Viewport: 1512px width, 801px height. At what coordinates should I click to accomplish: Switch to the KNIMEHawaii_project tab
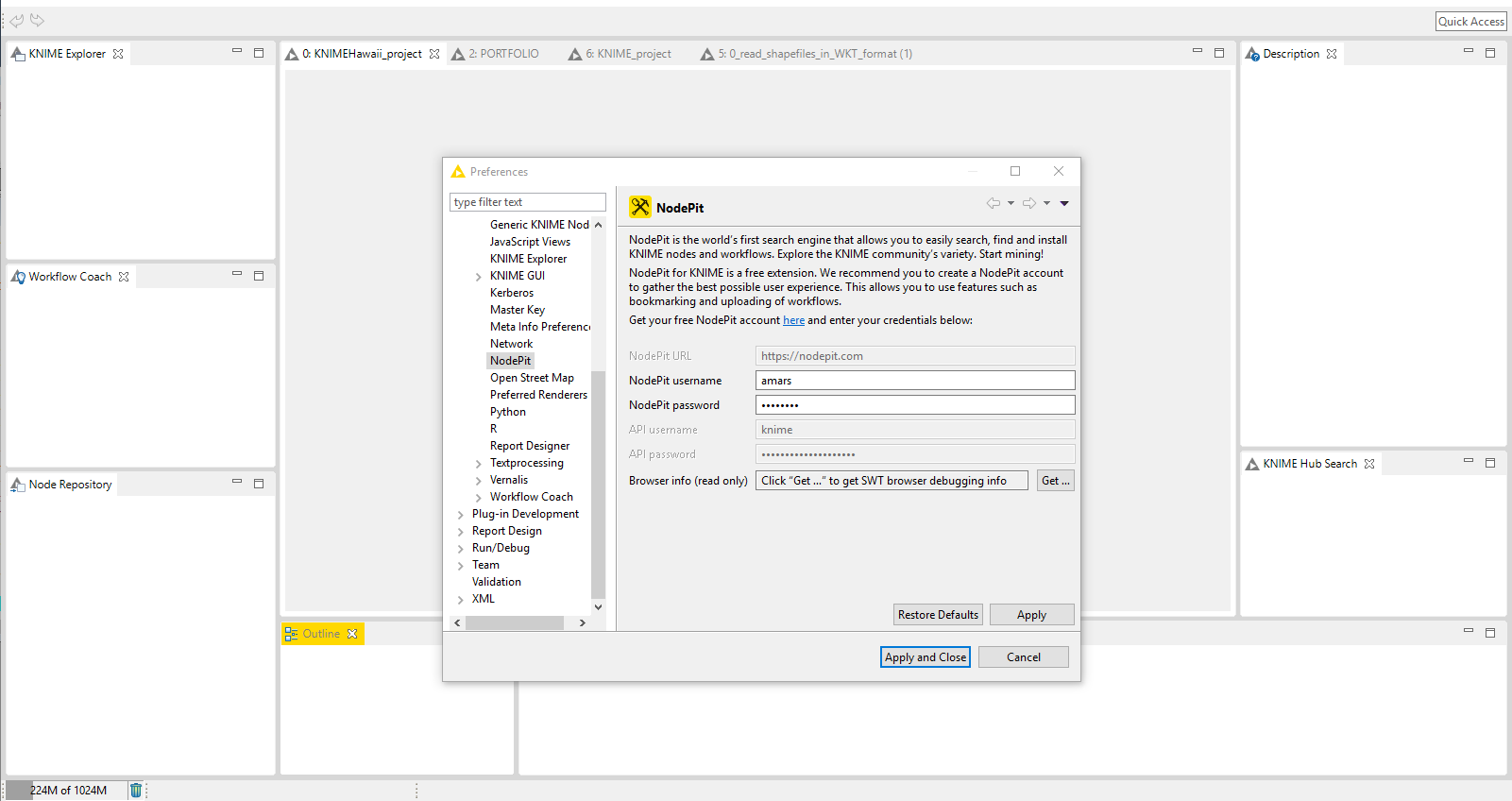point(362,54)
